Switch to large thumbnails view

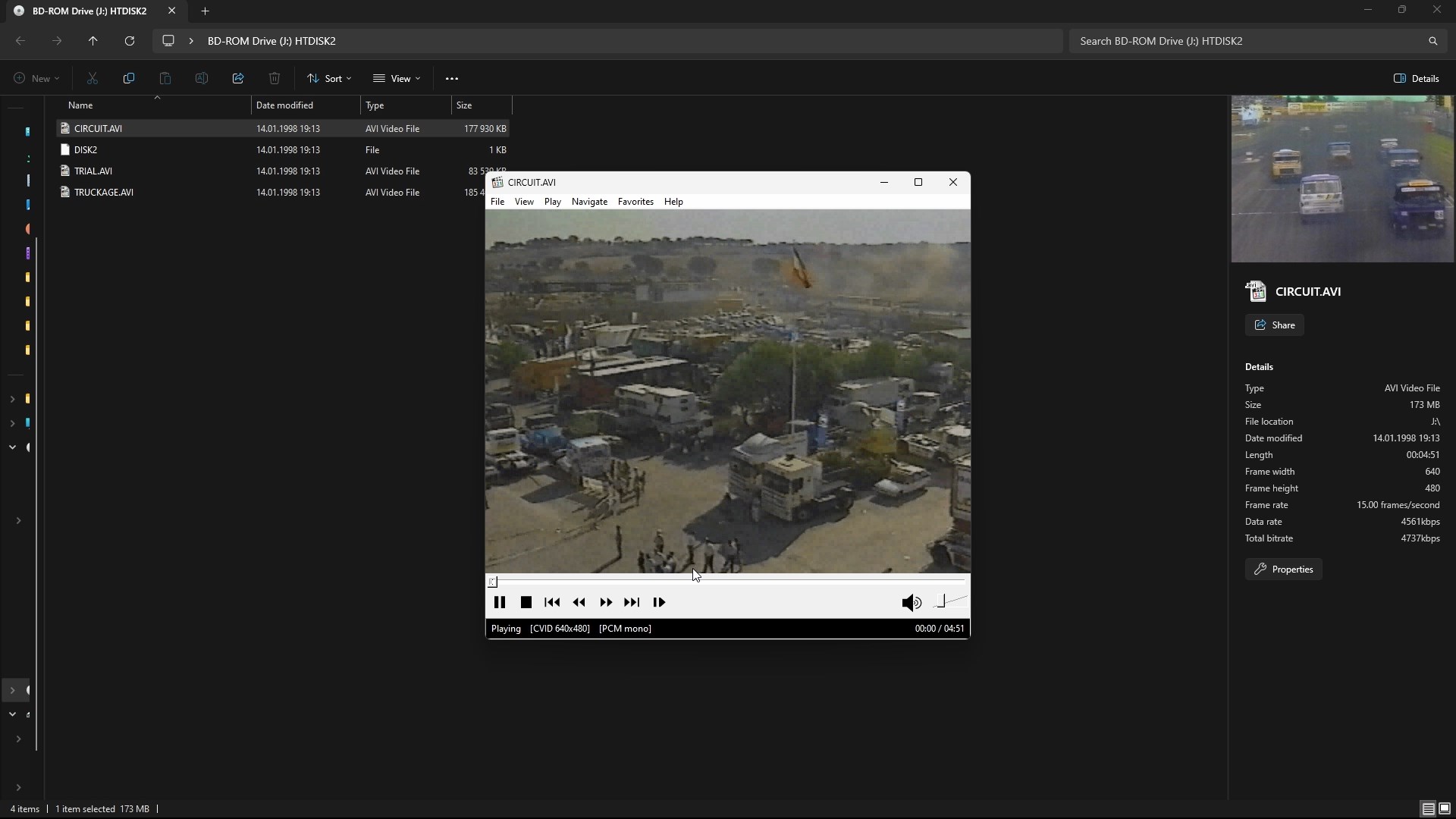click(x=1445, y=808)
